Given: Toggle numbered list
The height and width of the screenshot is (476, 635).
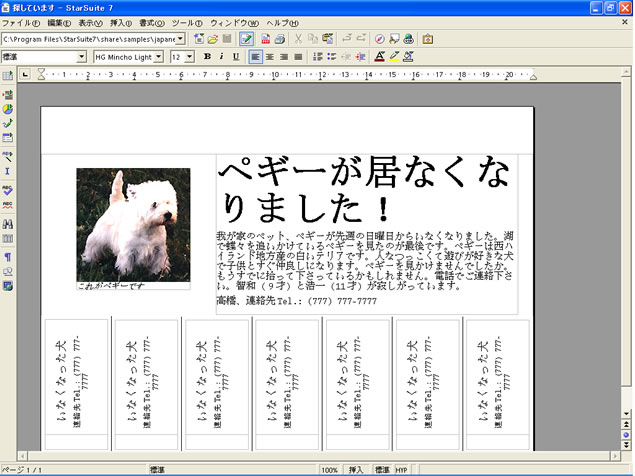Looking at the screenshot, I should coord(318,57).
